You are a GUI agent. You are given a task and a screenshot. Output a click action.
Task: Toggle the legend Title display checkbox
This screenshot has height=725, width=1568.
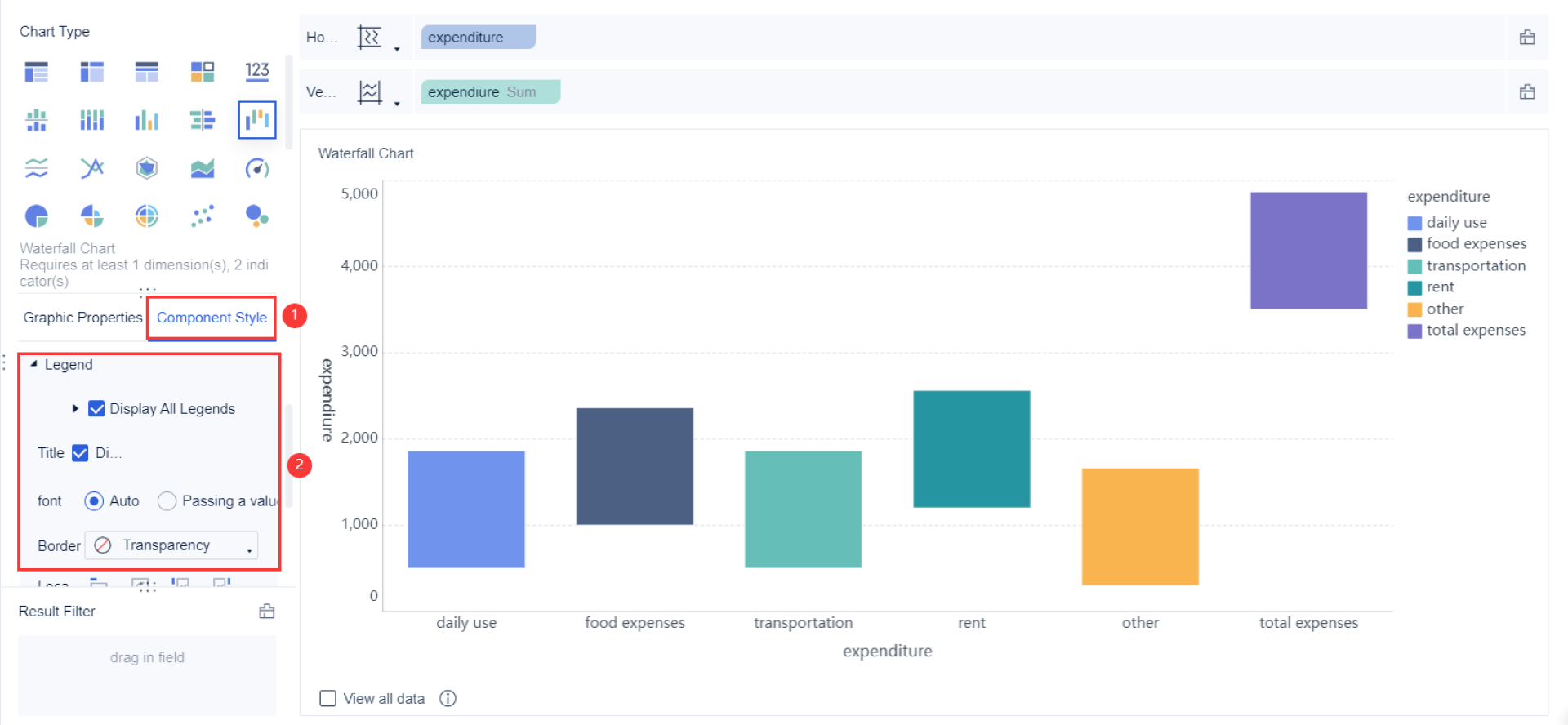pos(80,452)
